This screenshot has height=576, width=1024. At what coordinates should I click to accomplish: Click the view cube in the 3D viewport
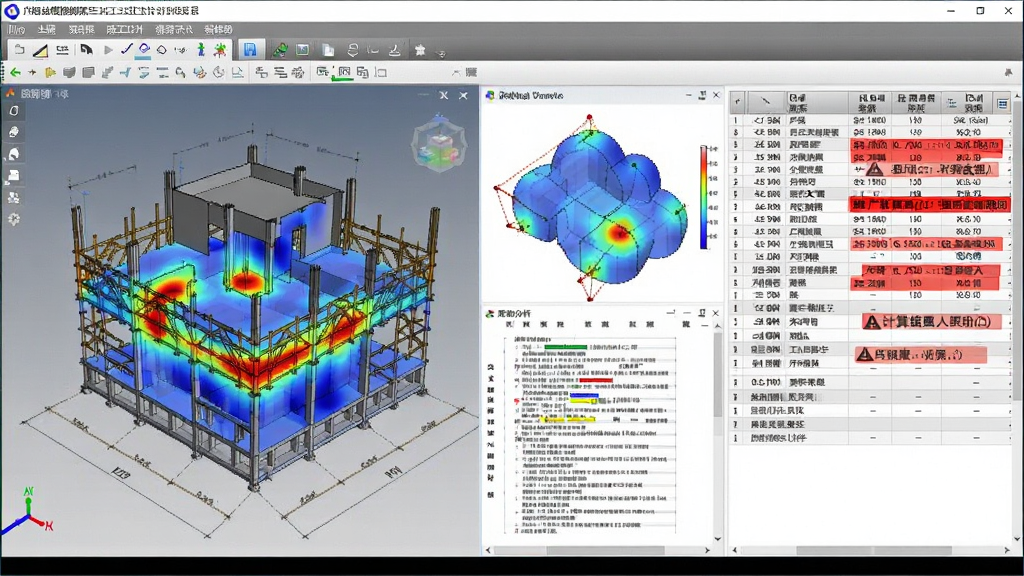439,145
